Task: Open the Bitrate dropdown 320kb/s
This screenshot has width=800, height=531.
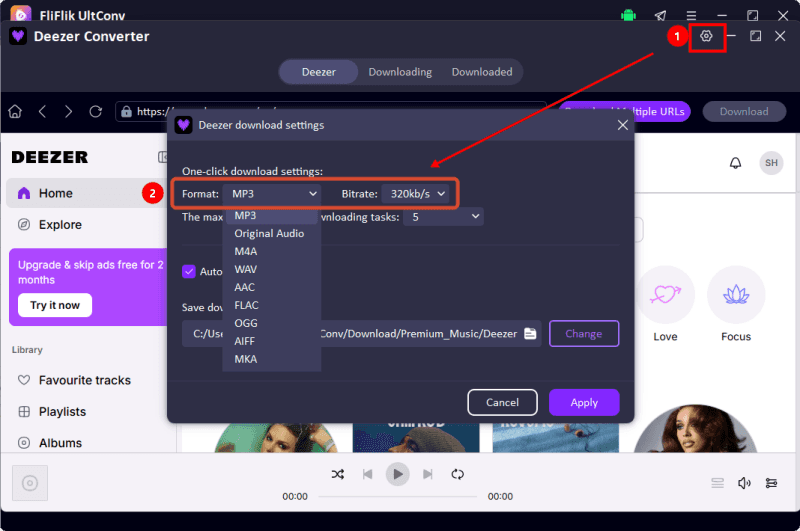Action: point(416,194)
